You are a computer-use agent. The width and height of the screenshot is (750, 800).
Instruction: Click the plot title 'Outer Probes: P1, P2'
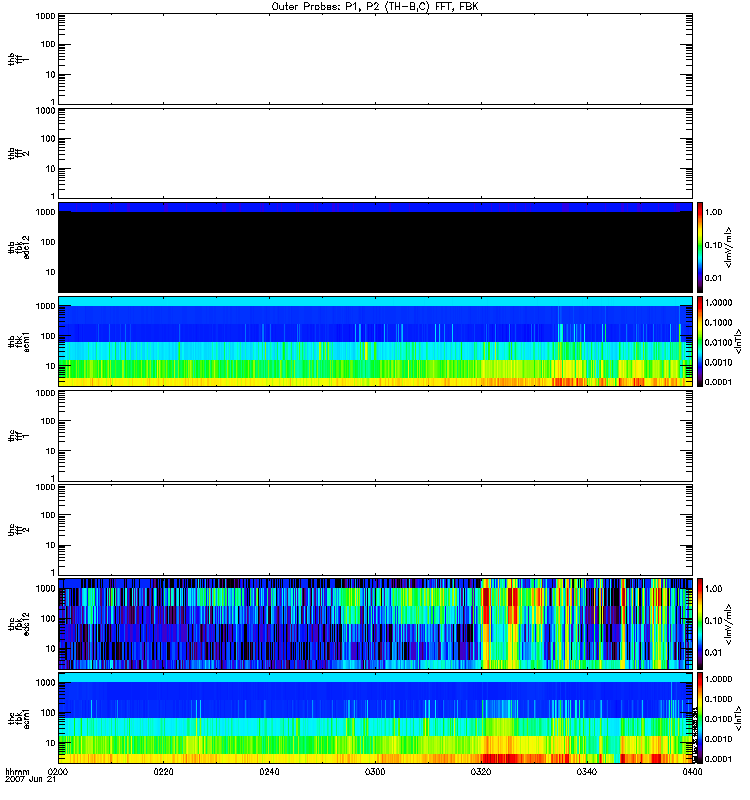coord(375,6)
